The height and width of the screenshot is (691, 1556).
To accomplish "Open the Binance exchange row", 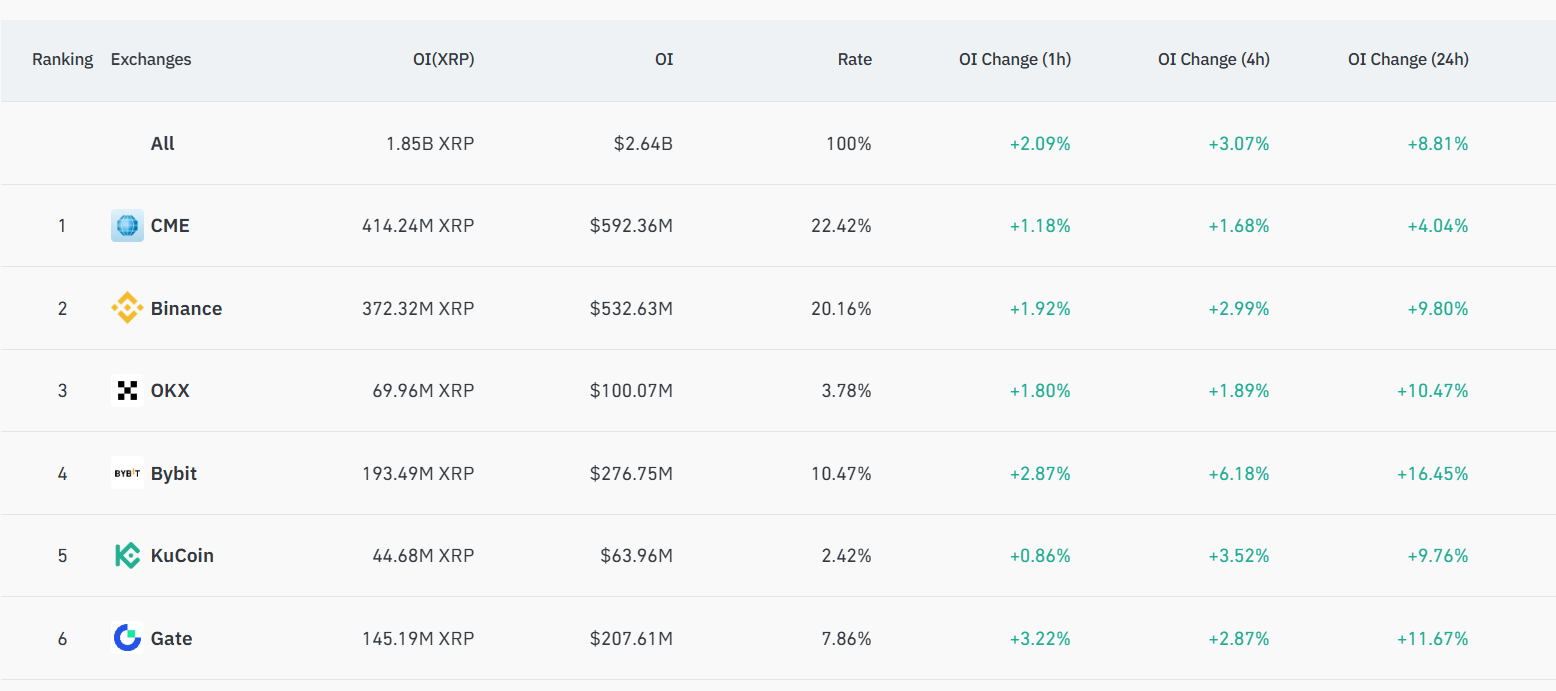I will [186, 308].
